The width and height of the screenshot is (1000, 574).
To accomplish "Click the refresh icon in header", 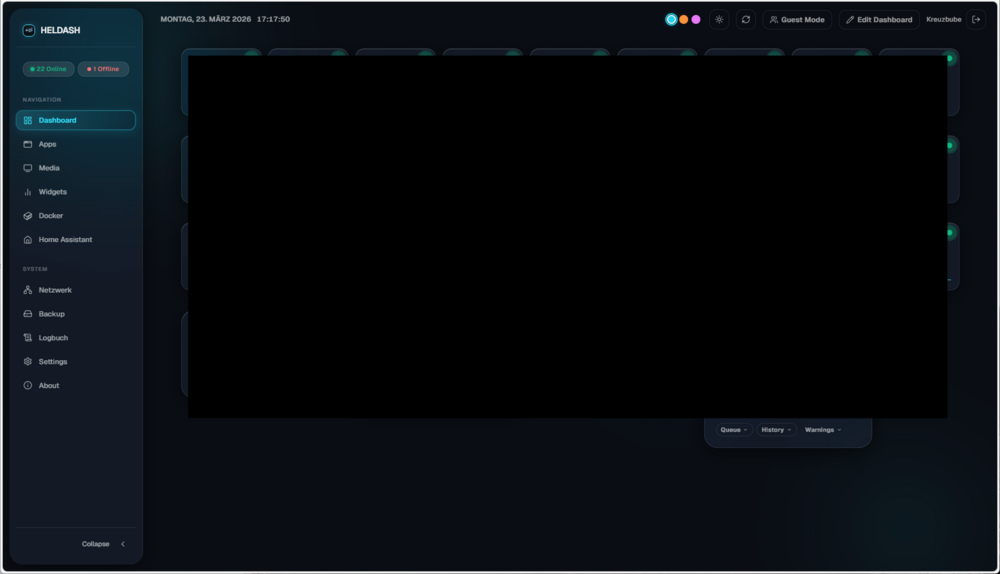I will pyautogui.click(x=746, y=20).
